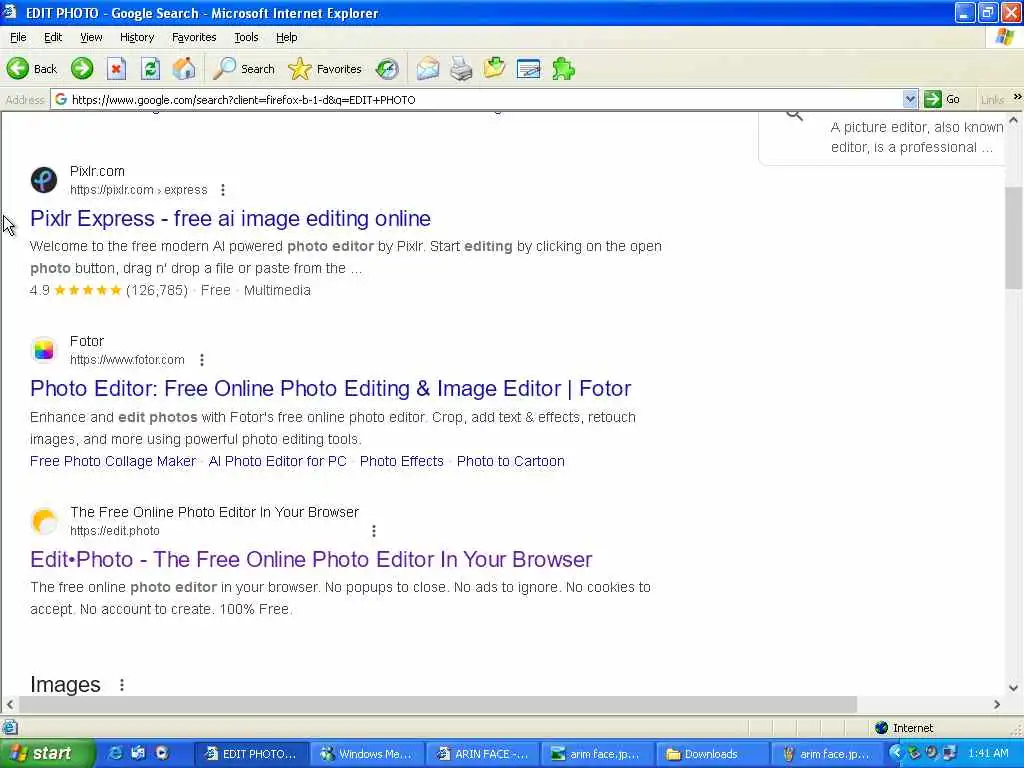Open the History menu
Image resolution: width=1024 pixels, height=768 pixels.
pyautogui.click(x=137, y=37)
